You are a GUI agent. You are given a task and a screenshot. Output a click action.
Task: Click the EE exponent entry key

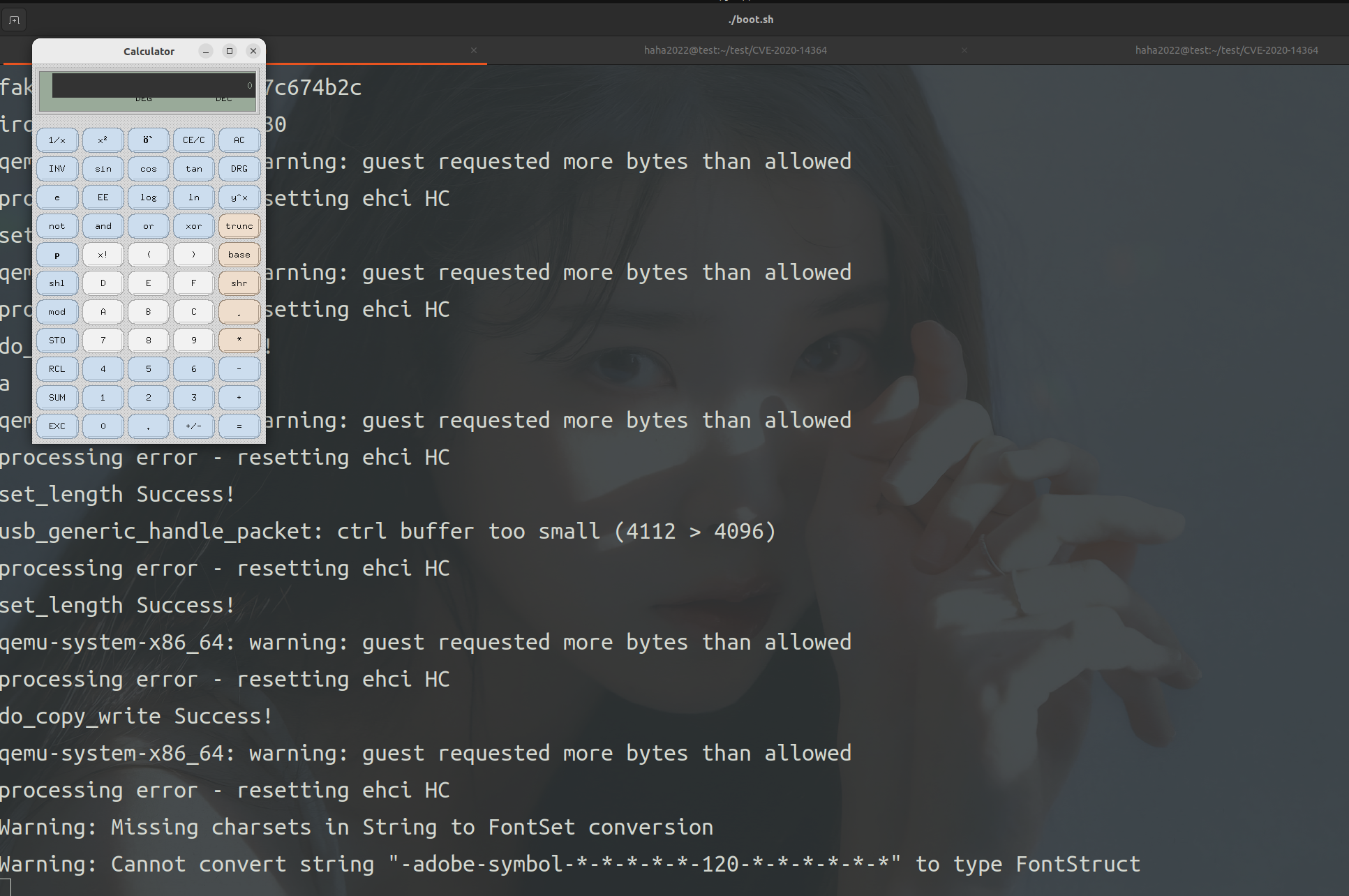(103, 197)
